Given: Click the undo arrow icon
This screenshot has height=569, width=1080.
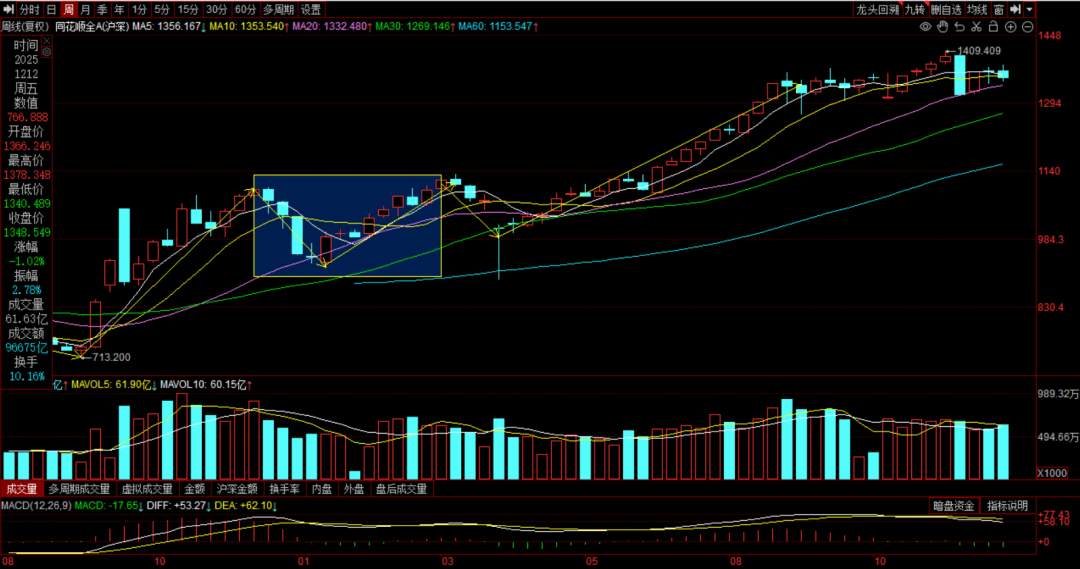Looking at the screenshot, I should [957, 26].
